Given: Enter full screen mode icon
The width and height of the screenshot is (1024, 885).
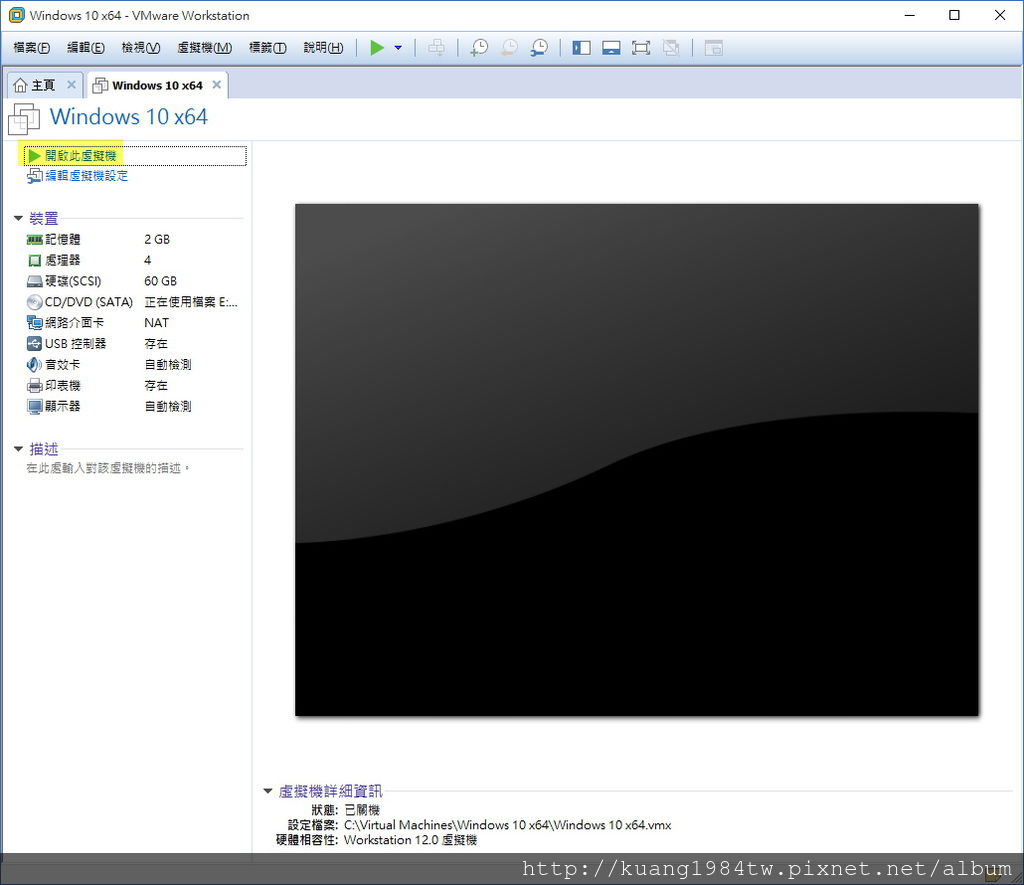Looking at the screenshot, I should [x=641, y=48].
